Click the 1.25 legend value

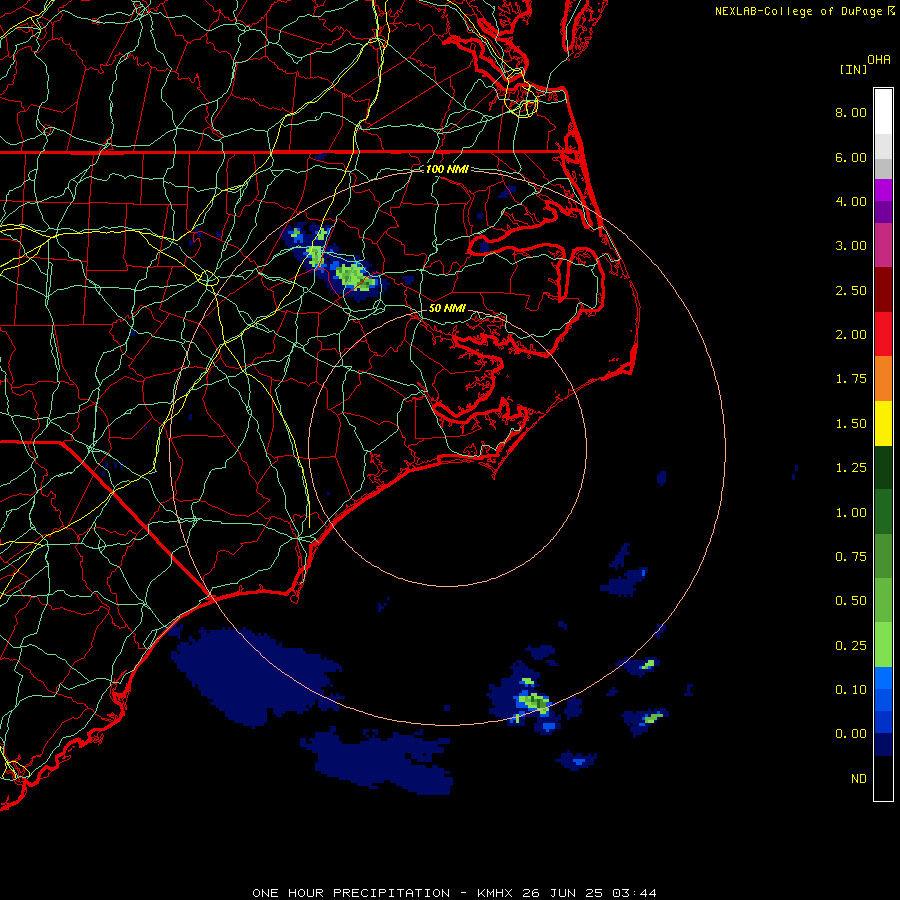851,468
